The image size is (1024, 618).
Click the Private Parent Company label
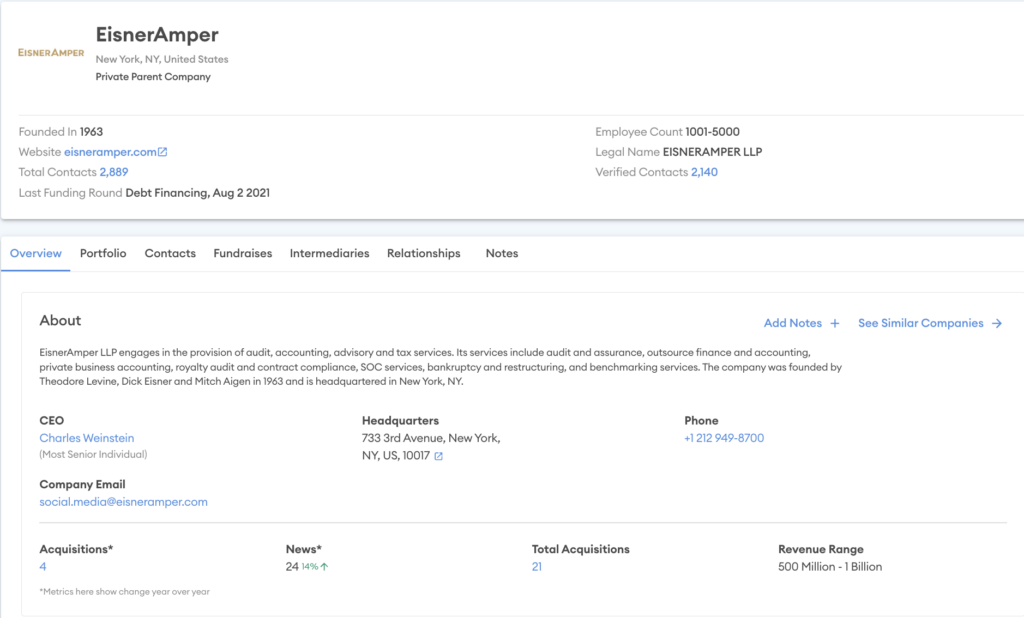point(153,76)
